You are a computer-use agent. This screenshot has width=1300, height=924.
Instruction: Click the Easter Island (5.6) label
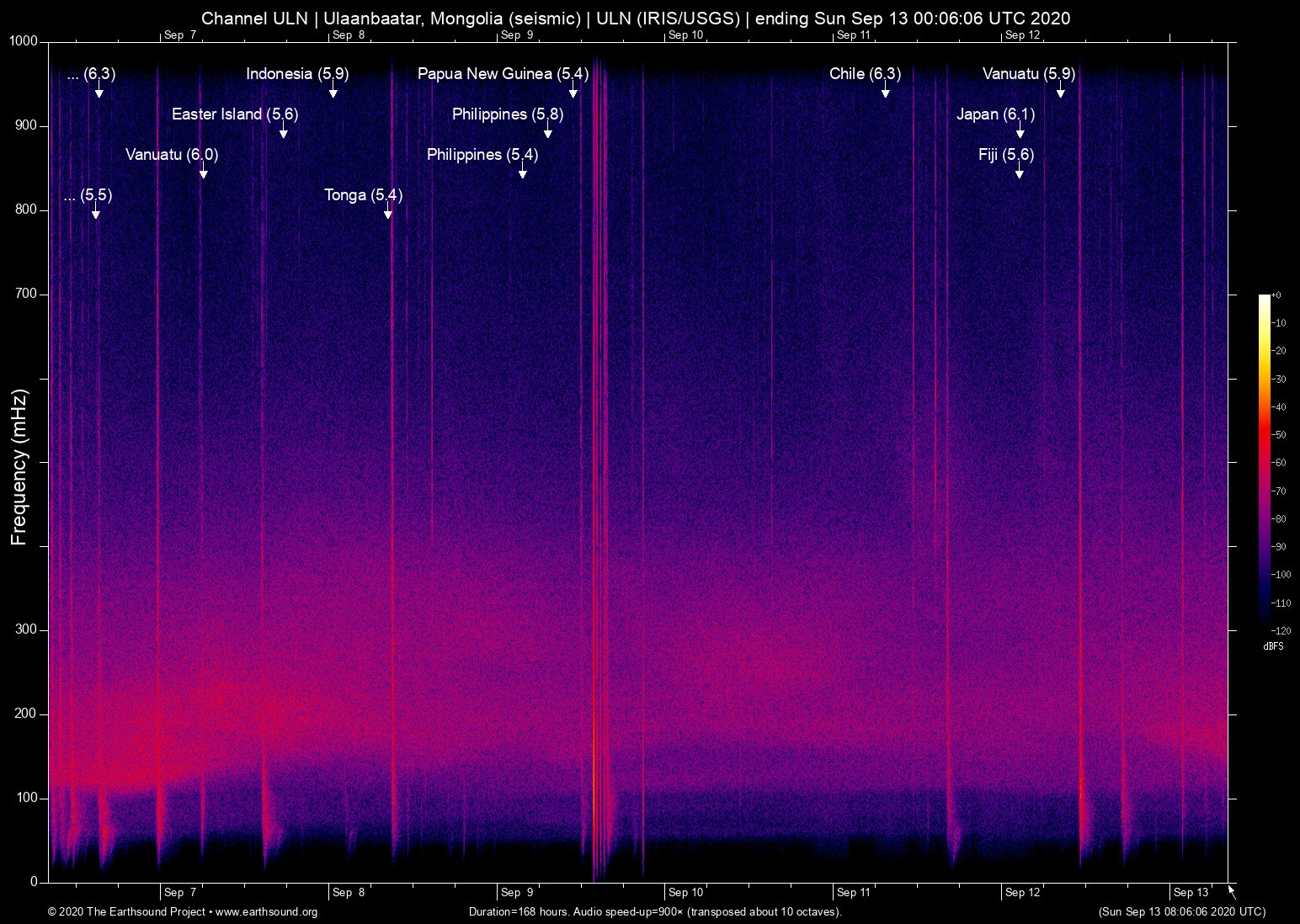coord(235,114)
